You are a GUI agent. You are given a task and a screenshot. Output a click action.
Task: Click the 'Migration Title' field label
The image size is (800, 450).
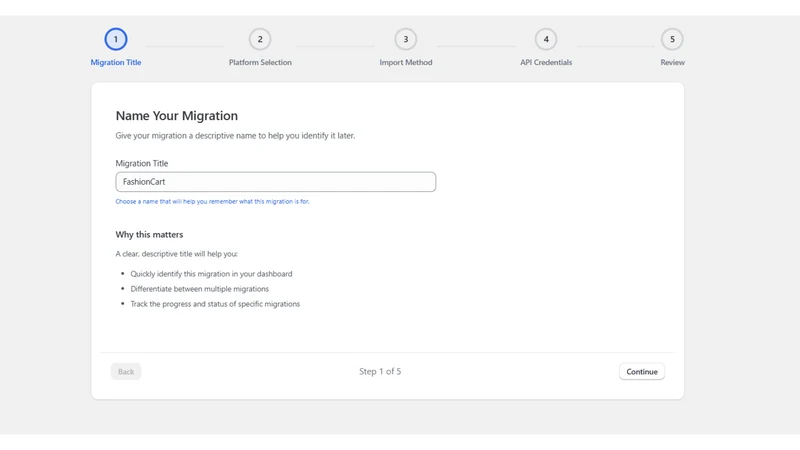[x=142, y=163]
